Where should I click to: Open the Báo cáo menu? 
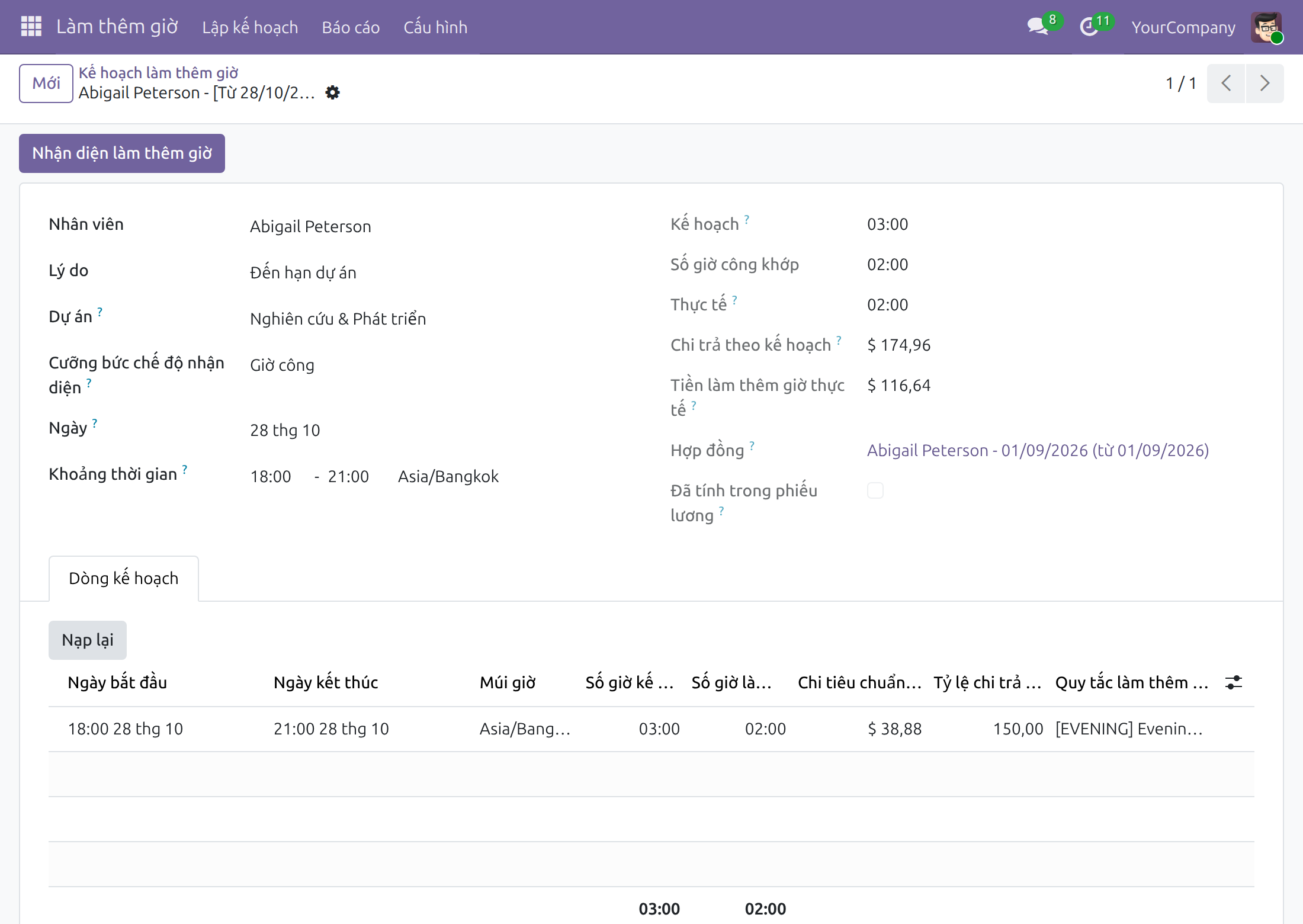[351, 27]
